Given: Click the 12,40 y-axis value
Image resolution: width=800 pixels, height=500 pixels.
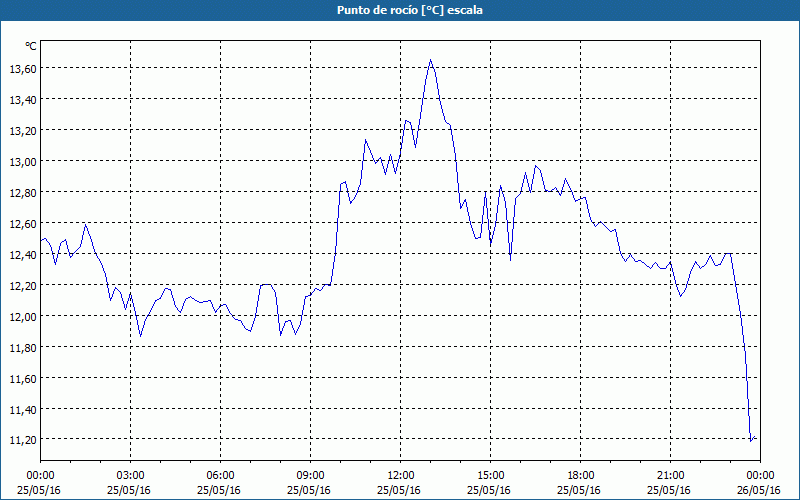Looking at the screenshot, I should click(x=22, y=254).
